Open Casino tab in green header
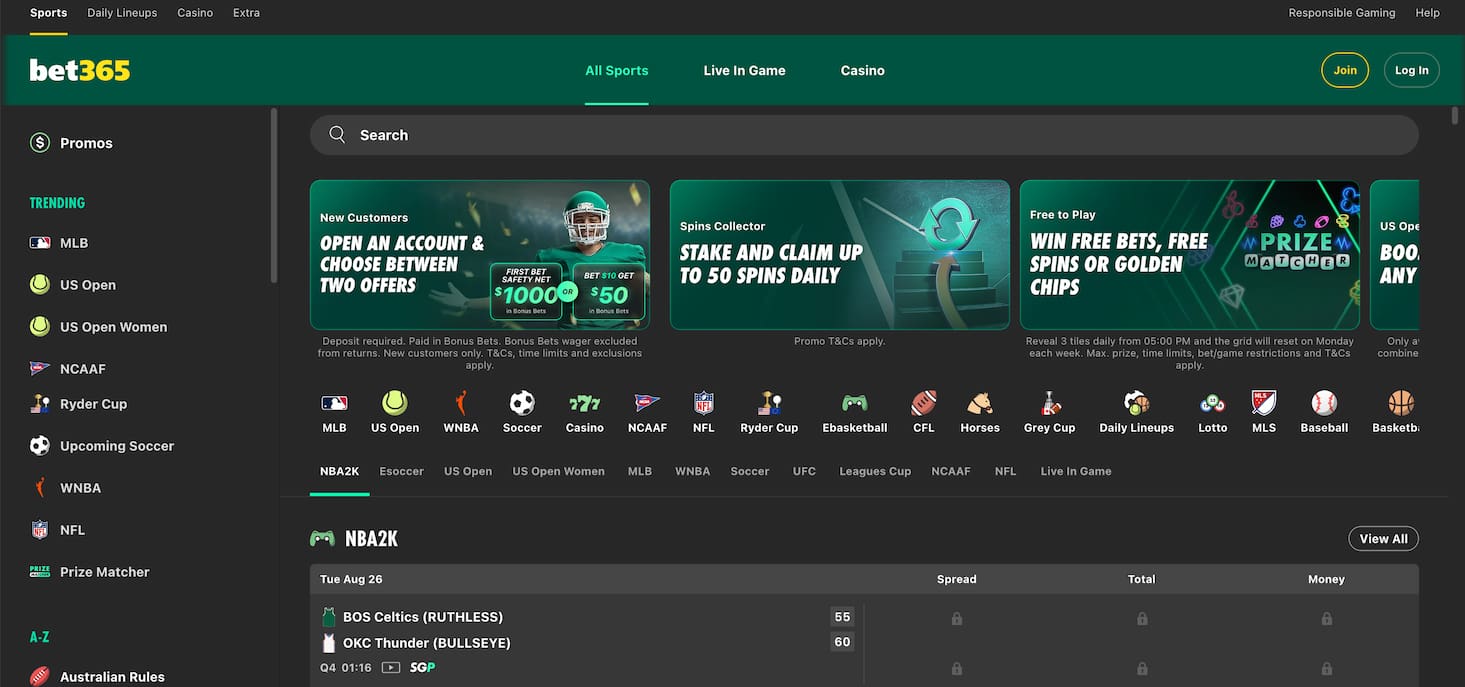The image size is (1465, 687). coord(862,70)
